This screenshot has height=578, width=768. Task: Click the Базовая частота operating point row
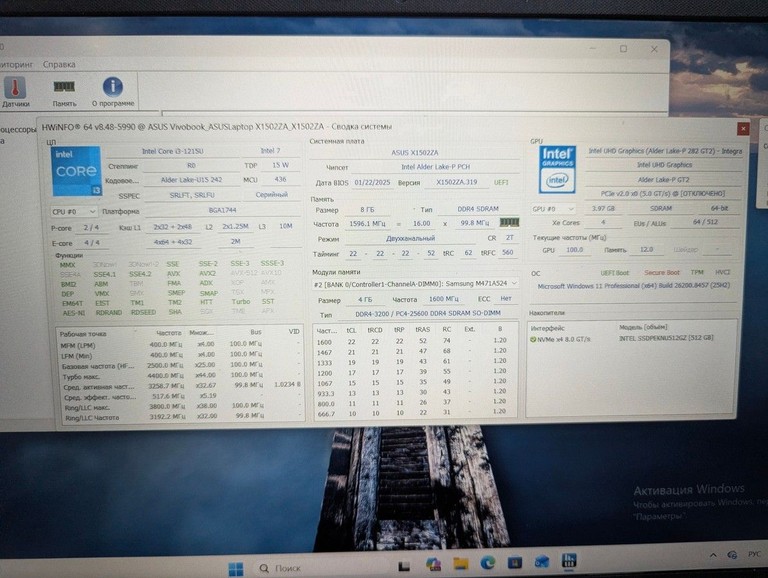coord(180,365)
